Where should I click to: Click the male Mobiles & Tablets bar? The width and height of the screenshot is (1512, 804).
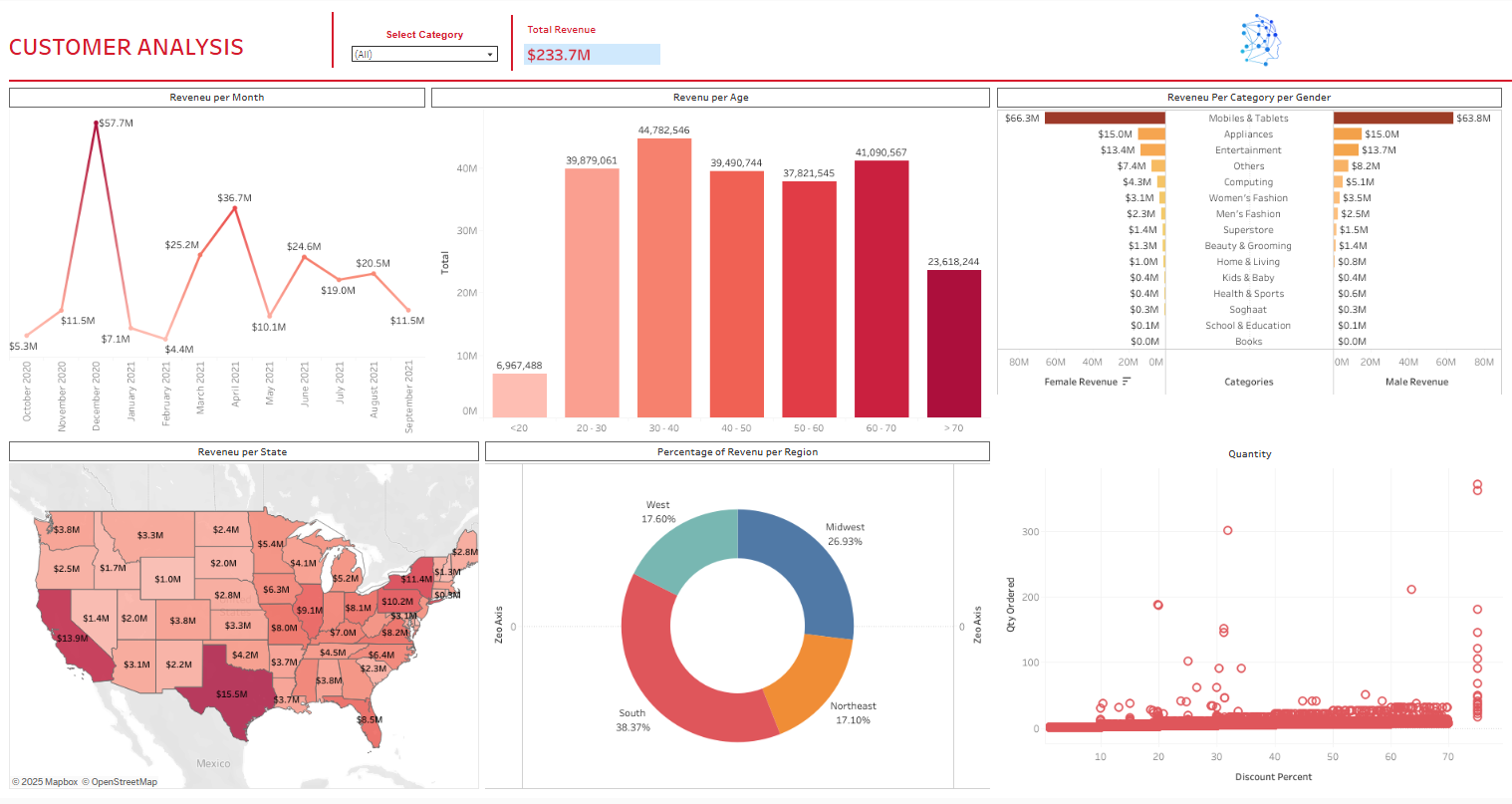click(x=1392, y=119)
